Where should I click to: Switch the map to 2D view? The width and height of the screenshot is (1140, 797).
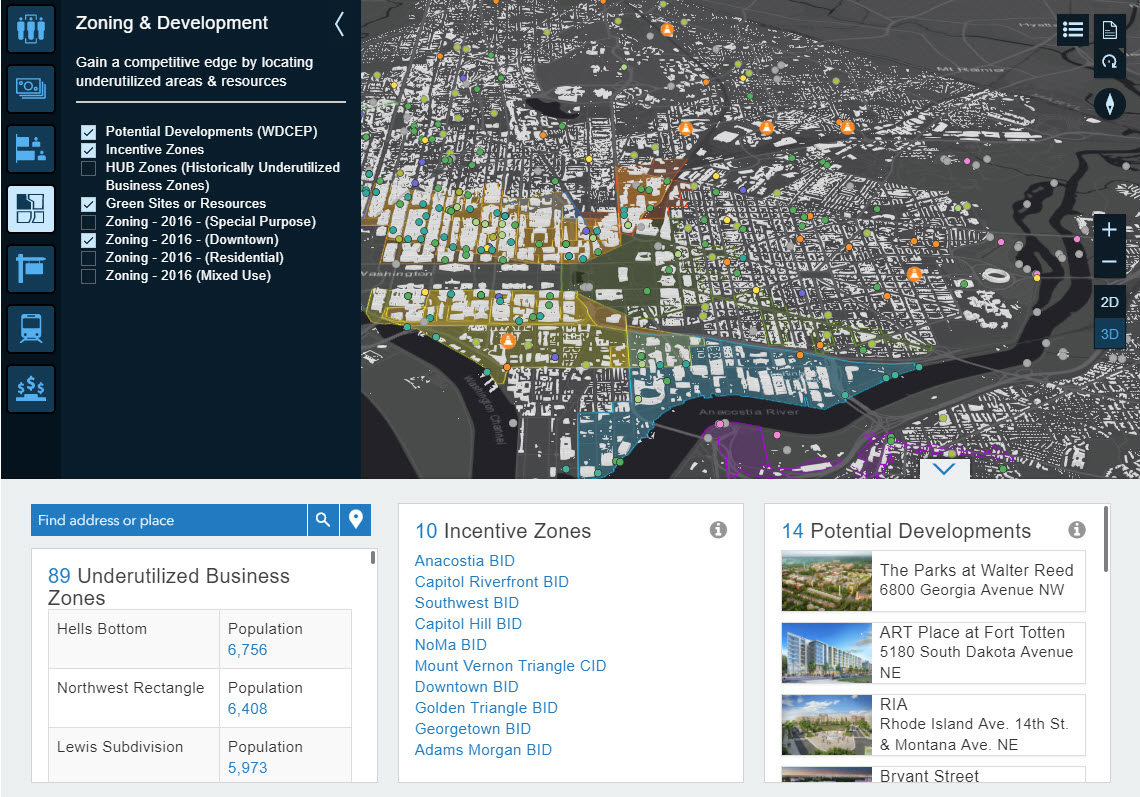[1109, 302]
